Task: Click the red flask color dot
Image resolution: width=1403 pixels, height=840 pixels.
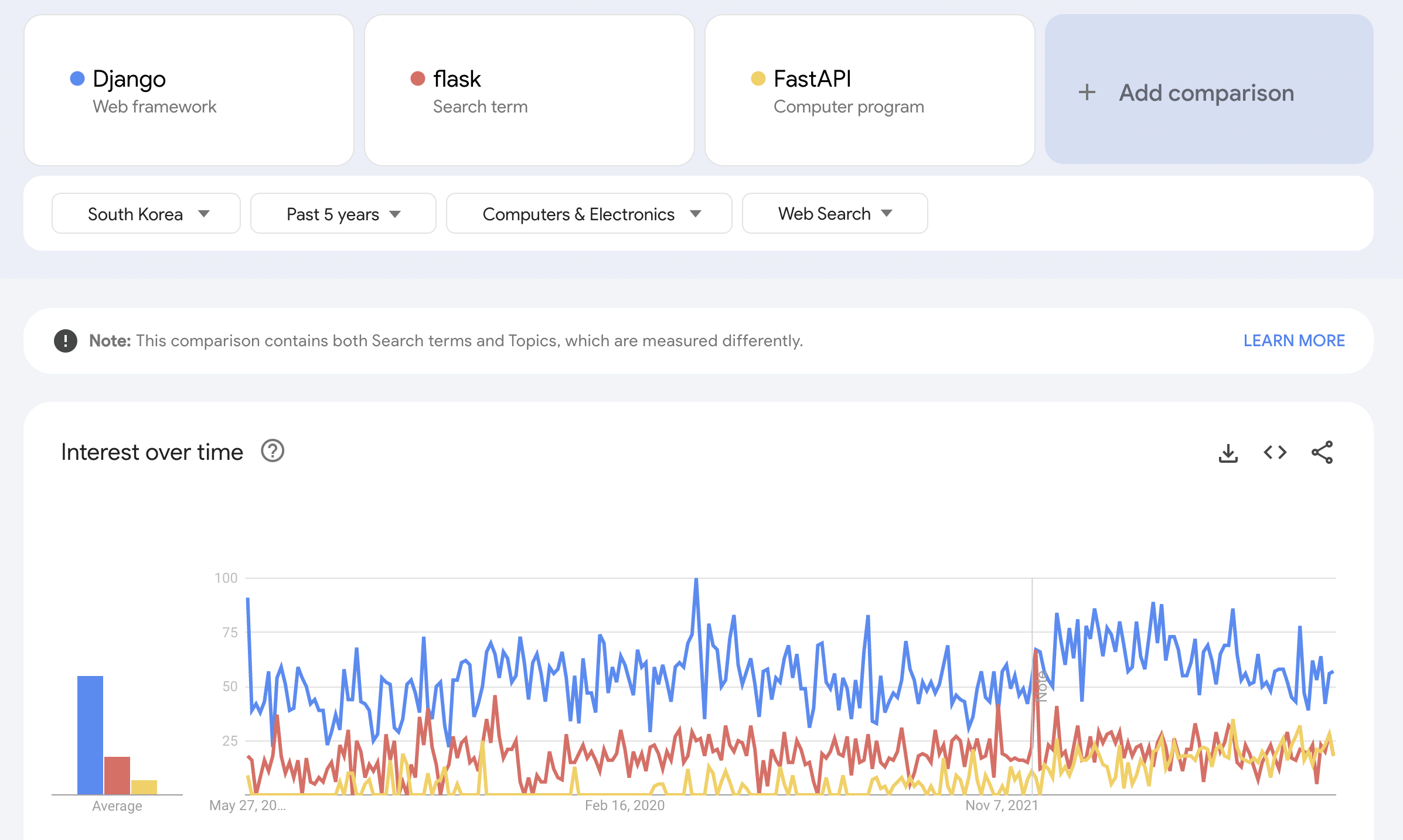Action: pos(417,78)
